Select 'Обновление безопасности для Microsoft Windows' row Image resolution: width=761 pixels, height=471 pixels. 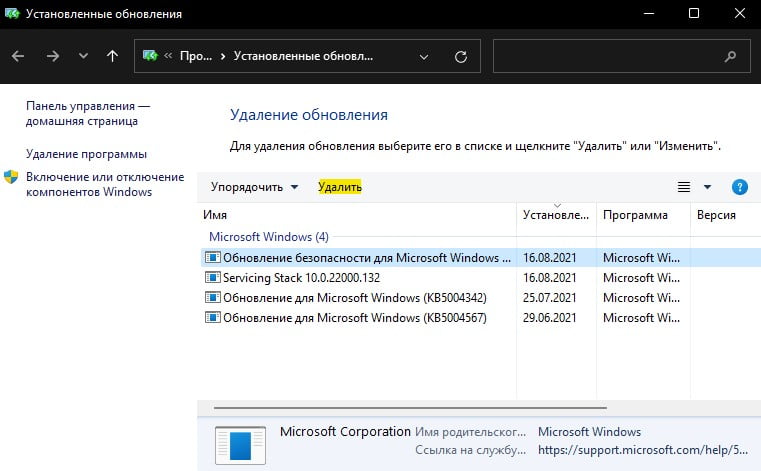(x=480, y=258)
